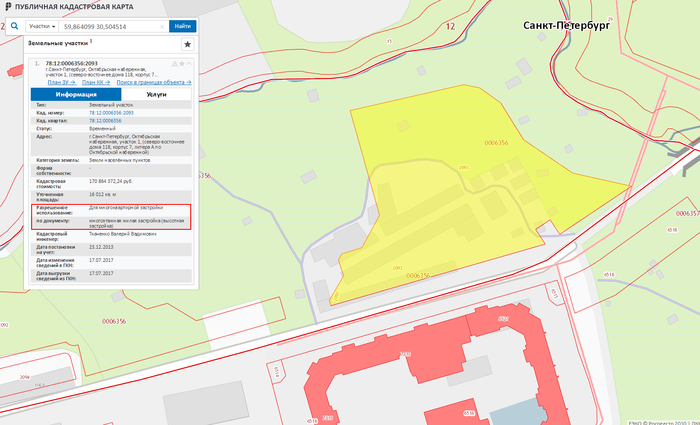This screenshot has height=425, width=700.
Task: Clear the coordinates with the X icon
Action: [161, 25]
